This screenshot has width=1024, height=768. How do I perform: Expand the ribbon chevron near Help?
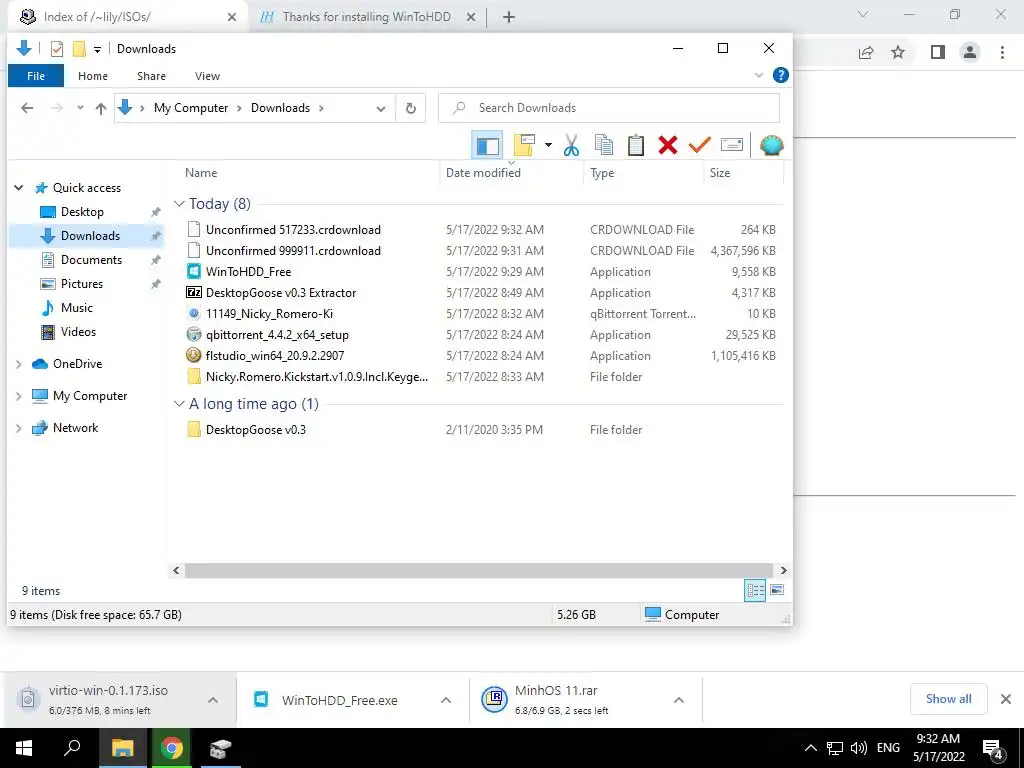point(759,75)
